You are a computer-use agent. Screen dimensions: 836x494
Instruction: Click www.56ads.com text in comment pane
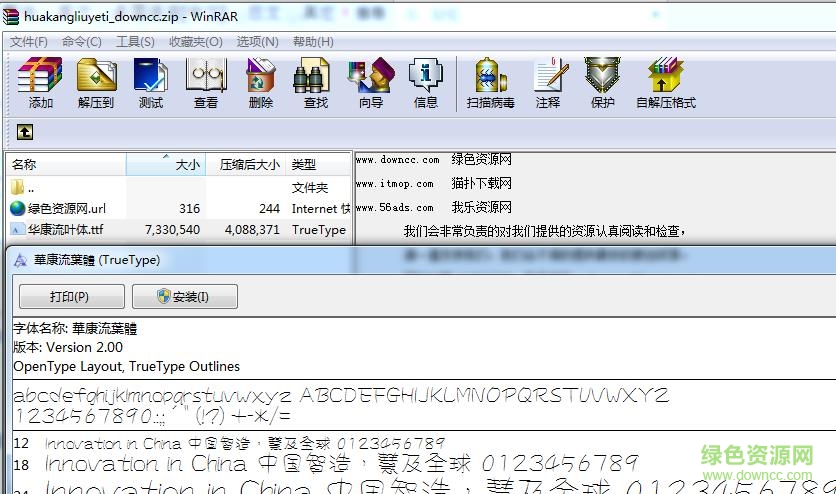[395, 207]
